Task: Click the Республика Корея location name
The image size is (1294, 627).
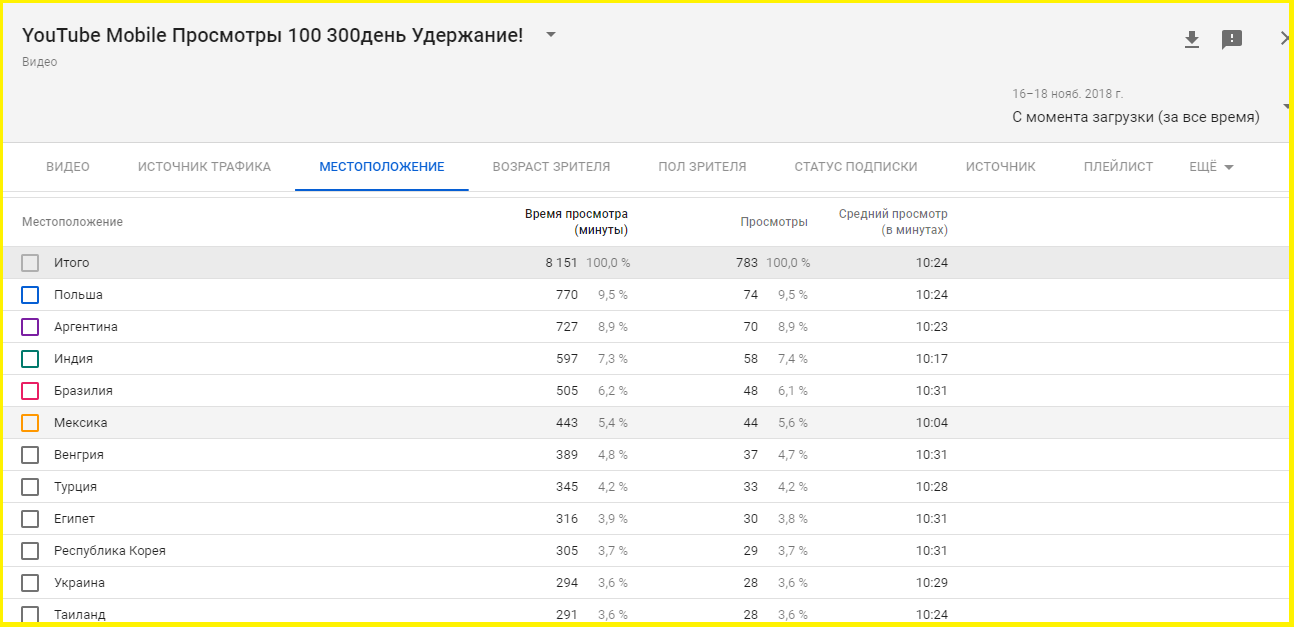Action: tap(110, 551)
